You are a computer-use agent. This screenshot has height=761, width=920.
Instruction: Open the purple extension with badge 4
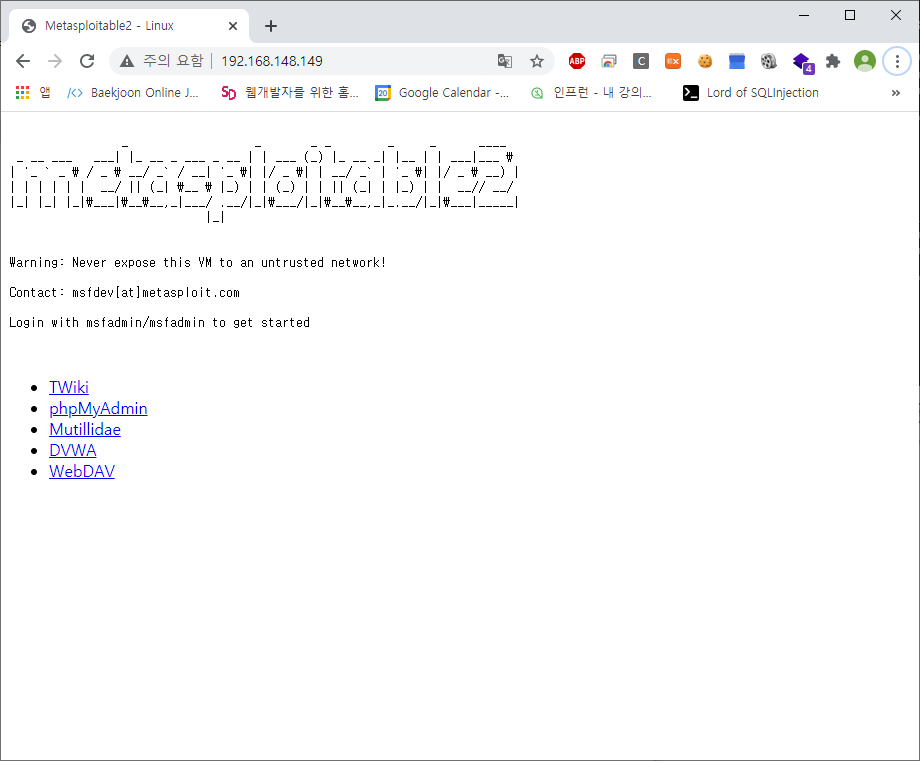tap(802, 62)
